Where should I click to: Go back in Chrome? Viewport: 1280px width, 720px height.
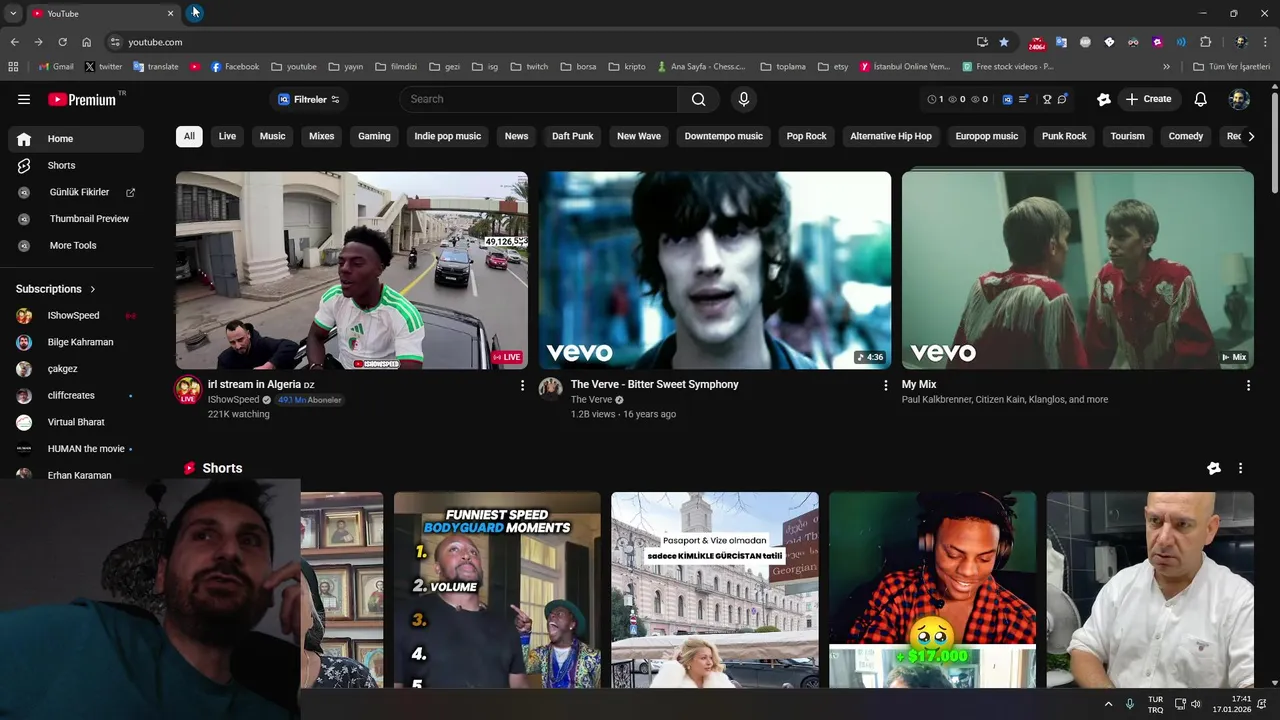pos(14,42)
